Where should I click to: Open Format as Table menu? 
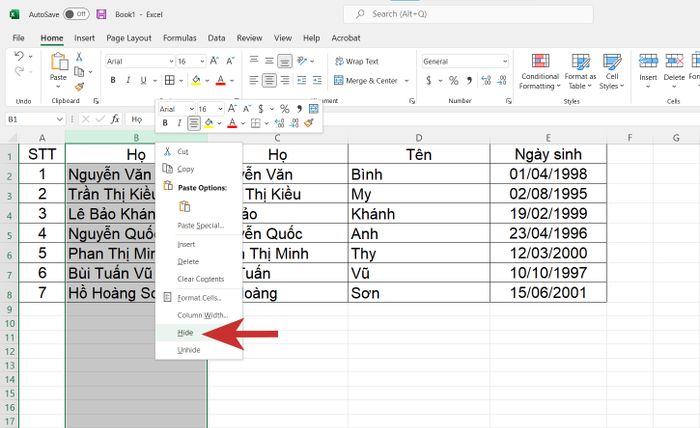tap(580, 71)
